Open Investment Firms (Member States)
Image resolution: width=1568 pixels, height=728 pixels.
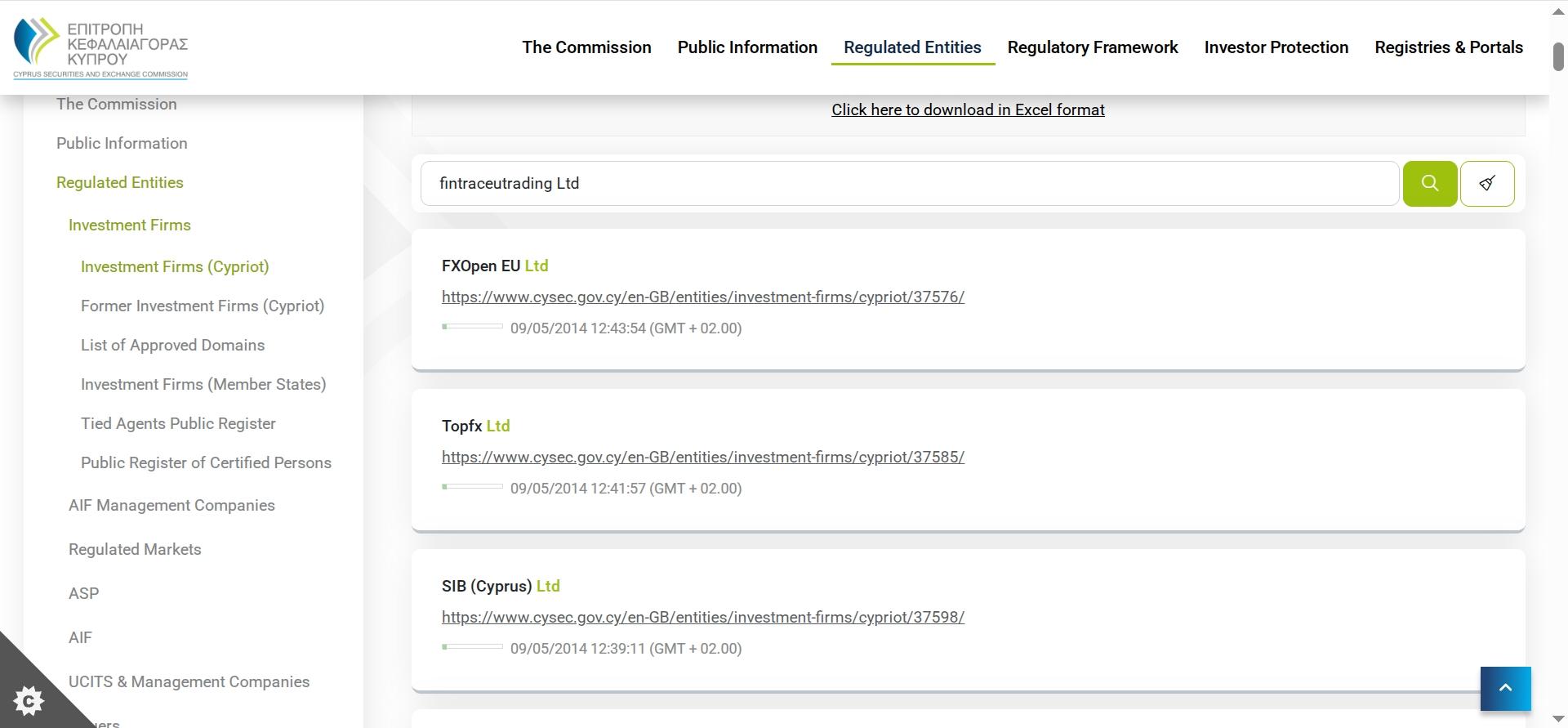[203, 384]
